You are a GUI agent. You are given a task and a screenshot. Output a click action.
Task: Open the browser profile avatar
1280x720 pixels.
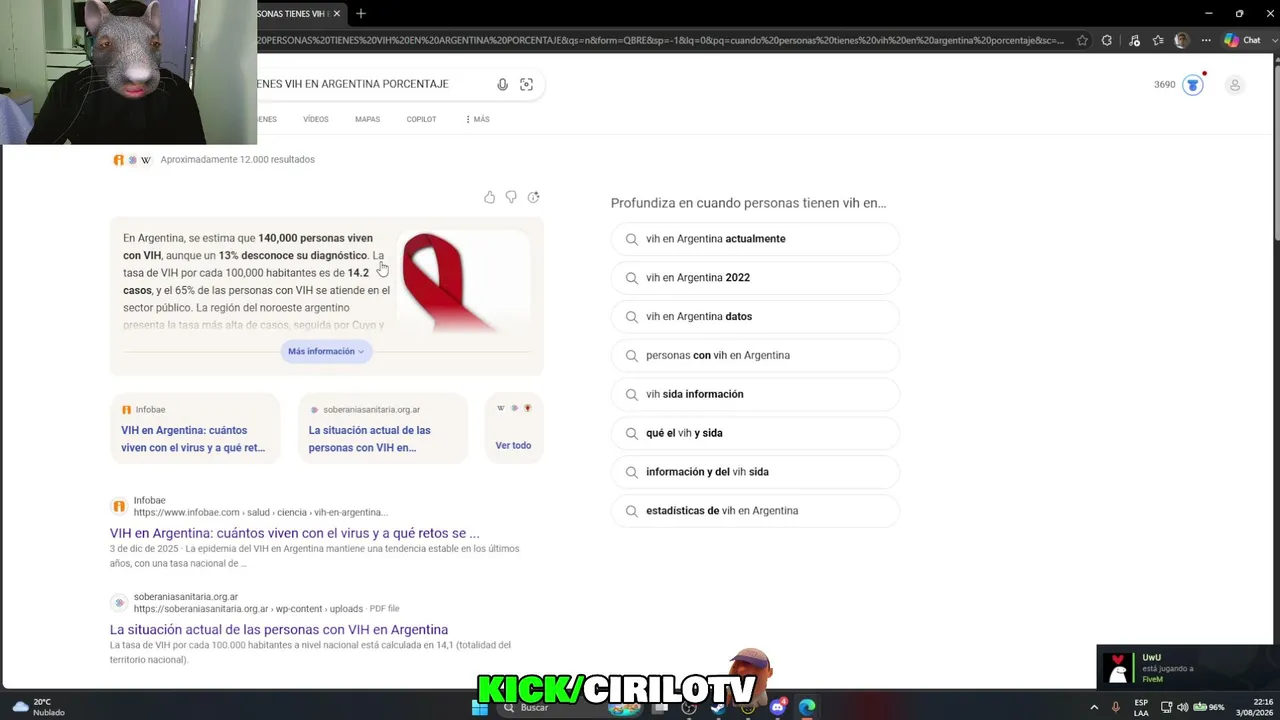[1182, 41]
